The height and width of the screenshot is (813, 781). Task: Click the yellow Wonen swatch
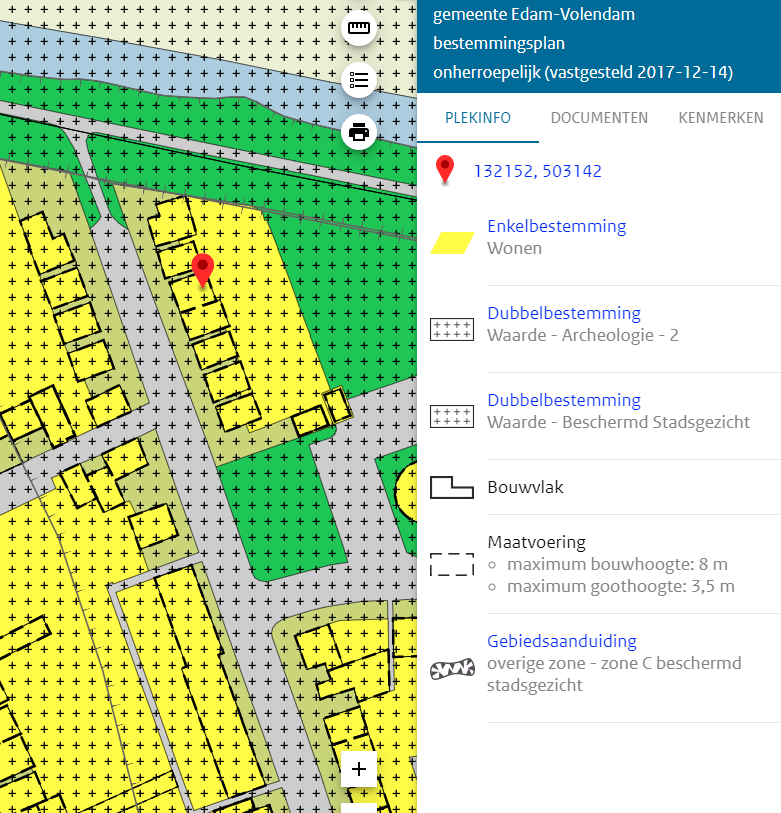pos(452,243)
